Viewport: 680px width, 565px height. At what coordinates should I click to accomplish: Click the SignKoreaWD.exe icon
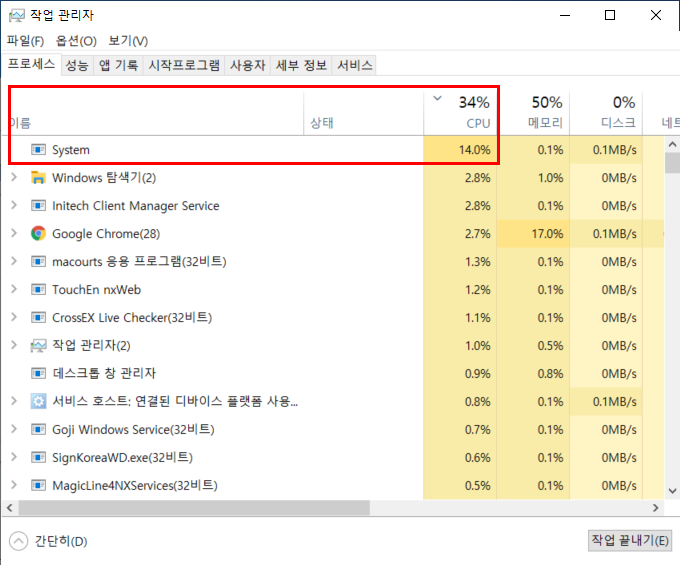(38, 457)
